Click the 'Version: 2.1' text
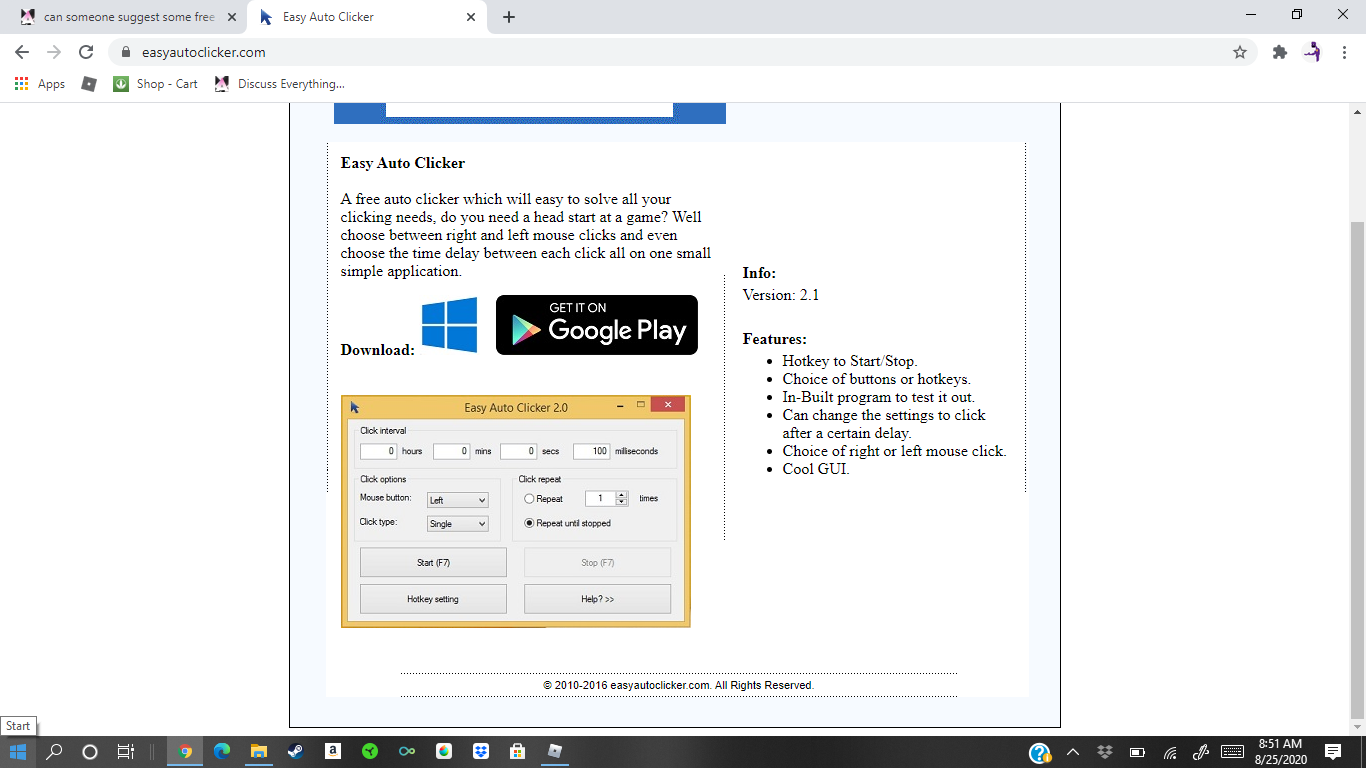Screen dimensions: 1366x768 pyautogui.click(x=781, y=295)
